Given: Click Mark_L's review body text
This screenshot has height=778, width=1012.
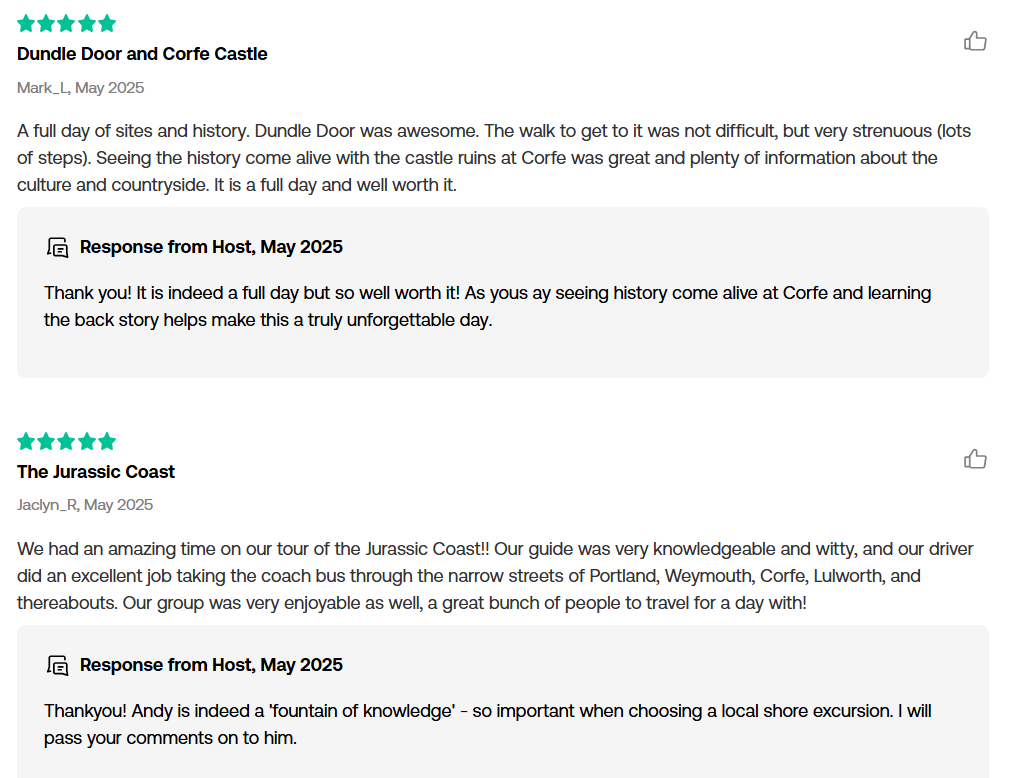Looking at the screenshot, I should tap(494, 158).
